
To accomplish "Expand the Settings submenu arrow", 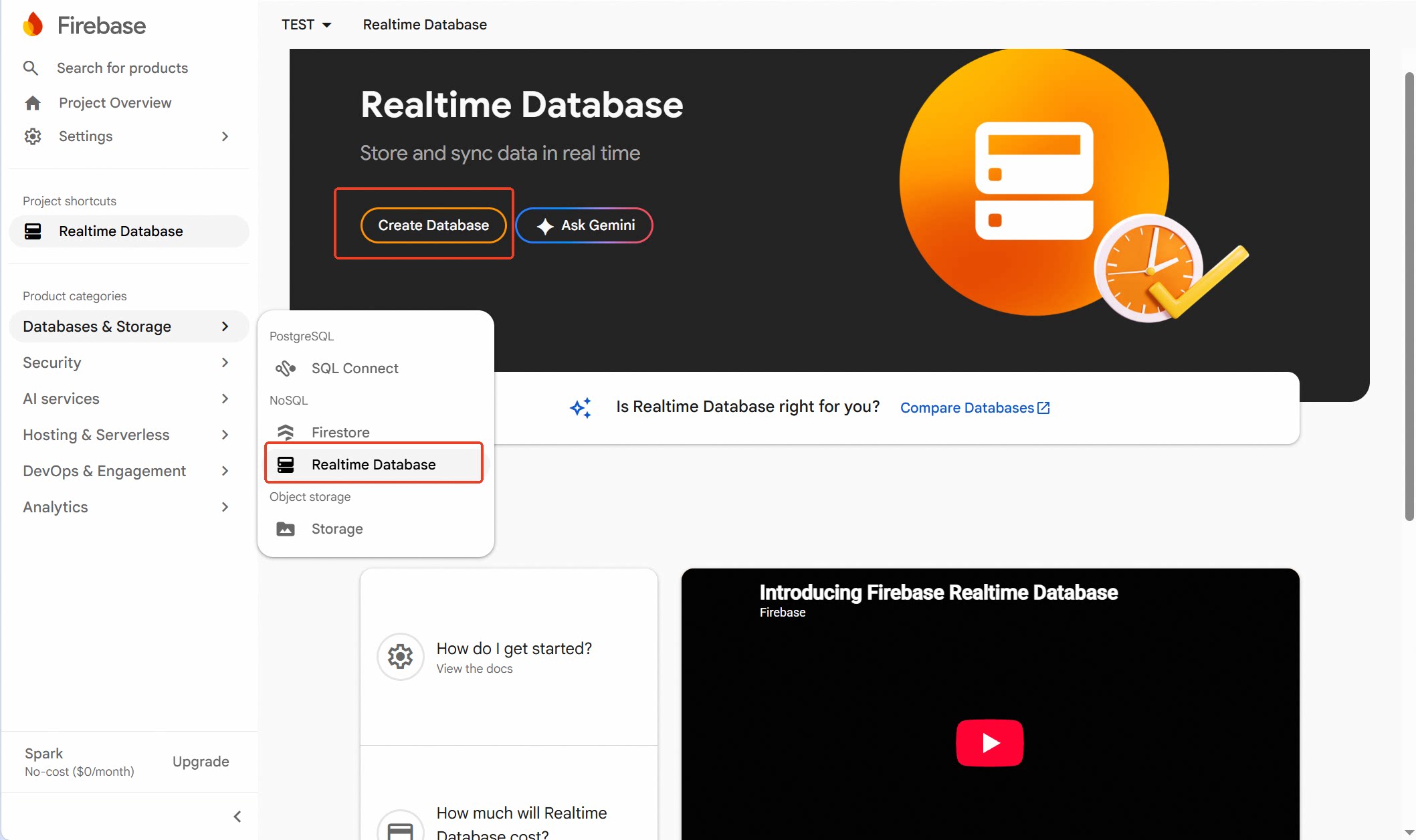I will coord(225,136).
